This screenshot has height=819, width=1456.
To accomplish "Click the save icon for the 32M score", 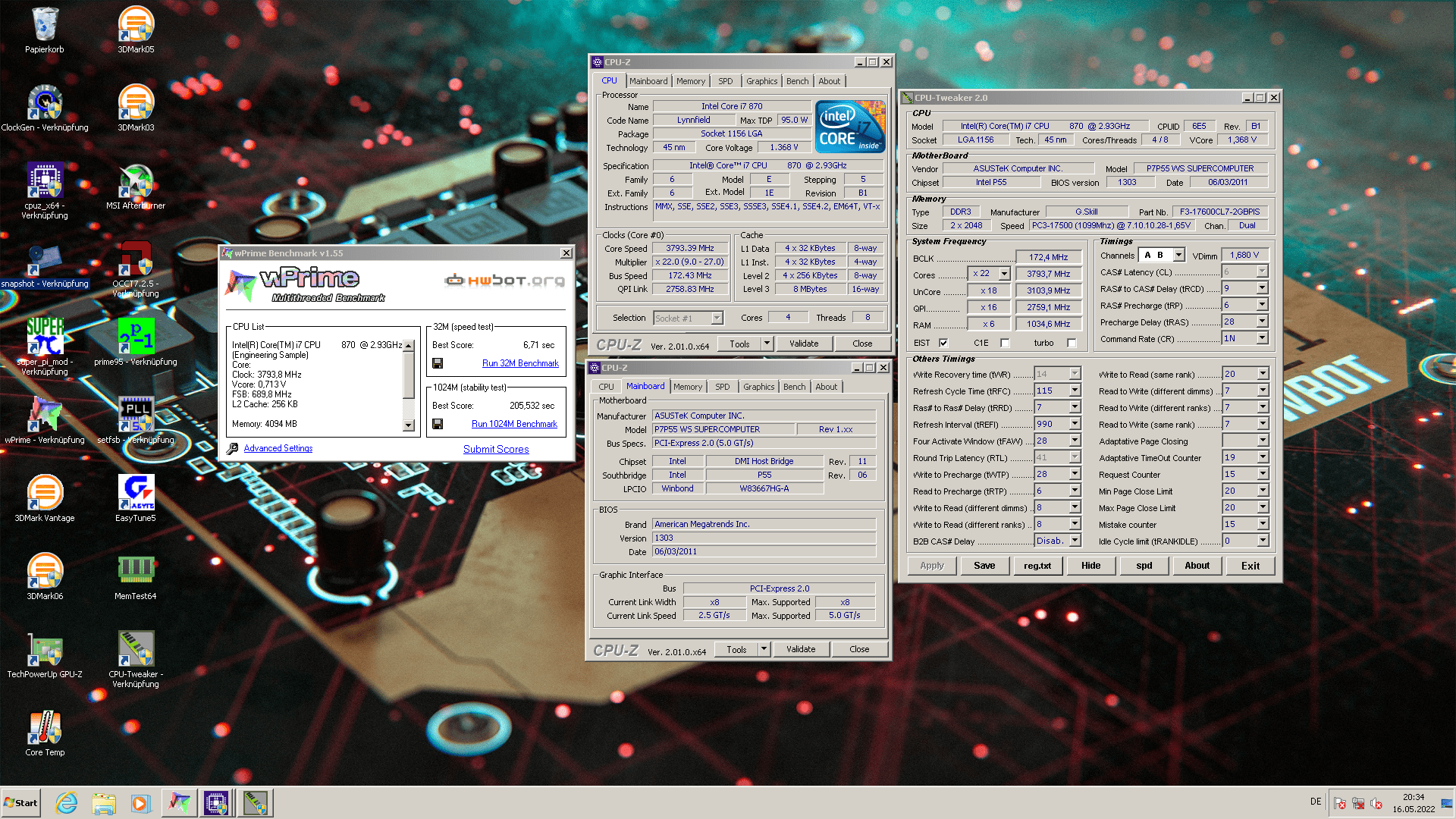I will pos(438,363).
